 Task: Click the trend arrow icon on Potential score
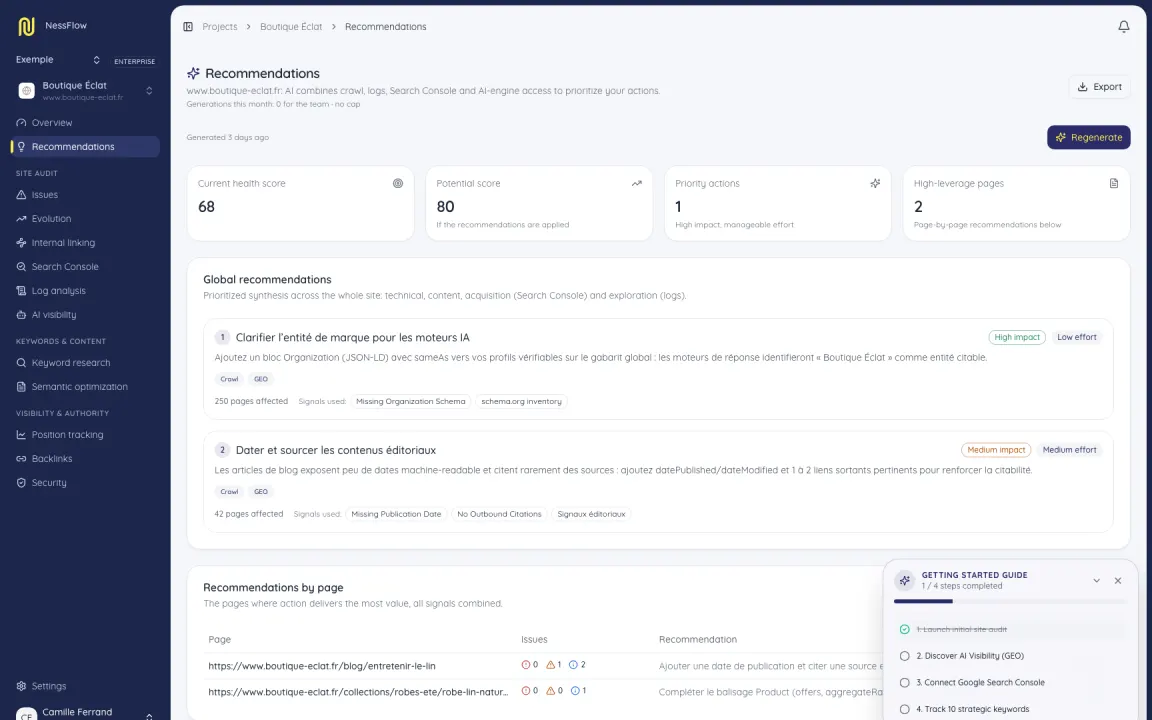[x=636, y=184]
